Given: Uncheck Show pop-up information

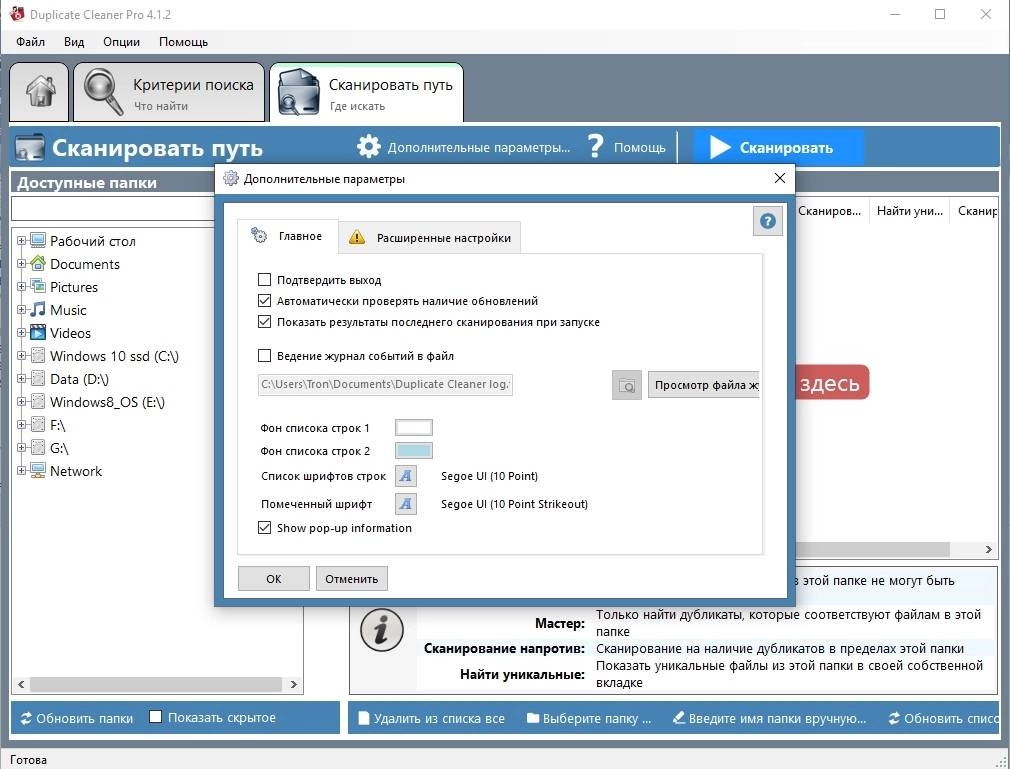Looking at the screenshot, I should [264, 527].
